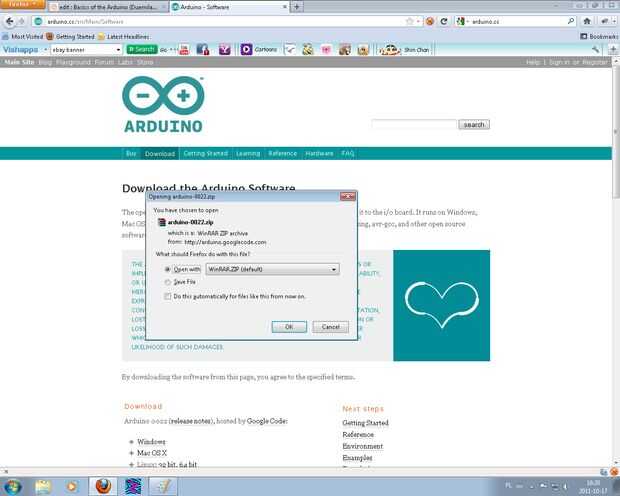Click the Environment link under Next steps
This screenshot has height=496, width=620.
363,446
